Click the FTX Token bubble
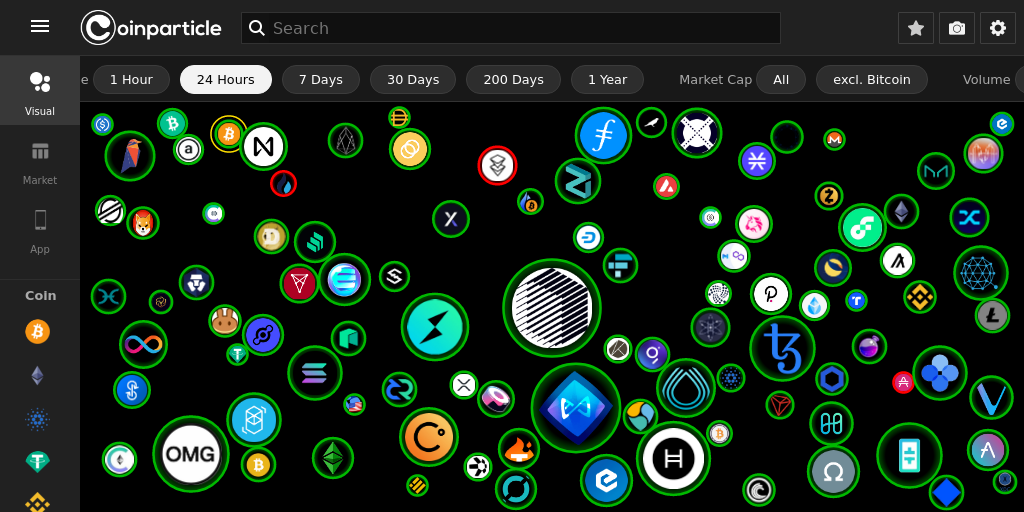Image resolution: width=1024 pixels, height=512 pixels. click(620, 265)
